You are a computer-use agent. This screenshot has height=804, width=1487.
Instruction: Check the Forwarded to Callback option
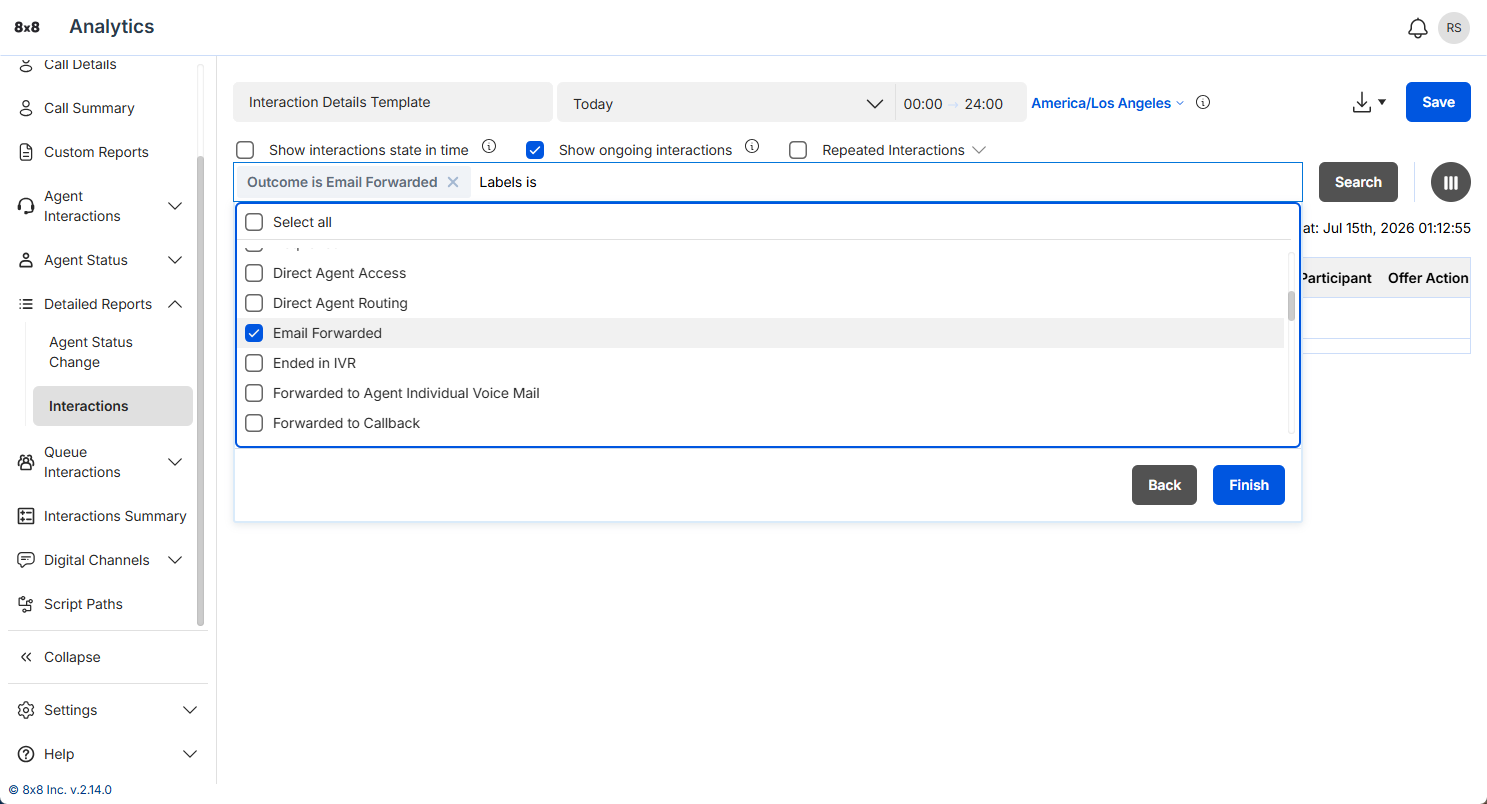pos(254,423)
